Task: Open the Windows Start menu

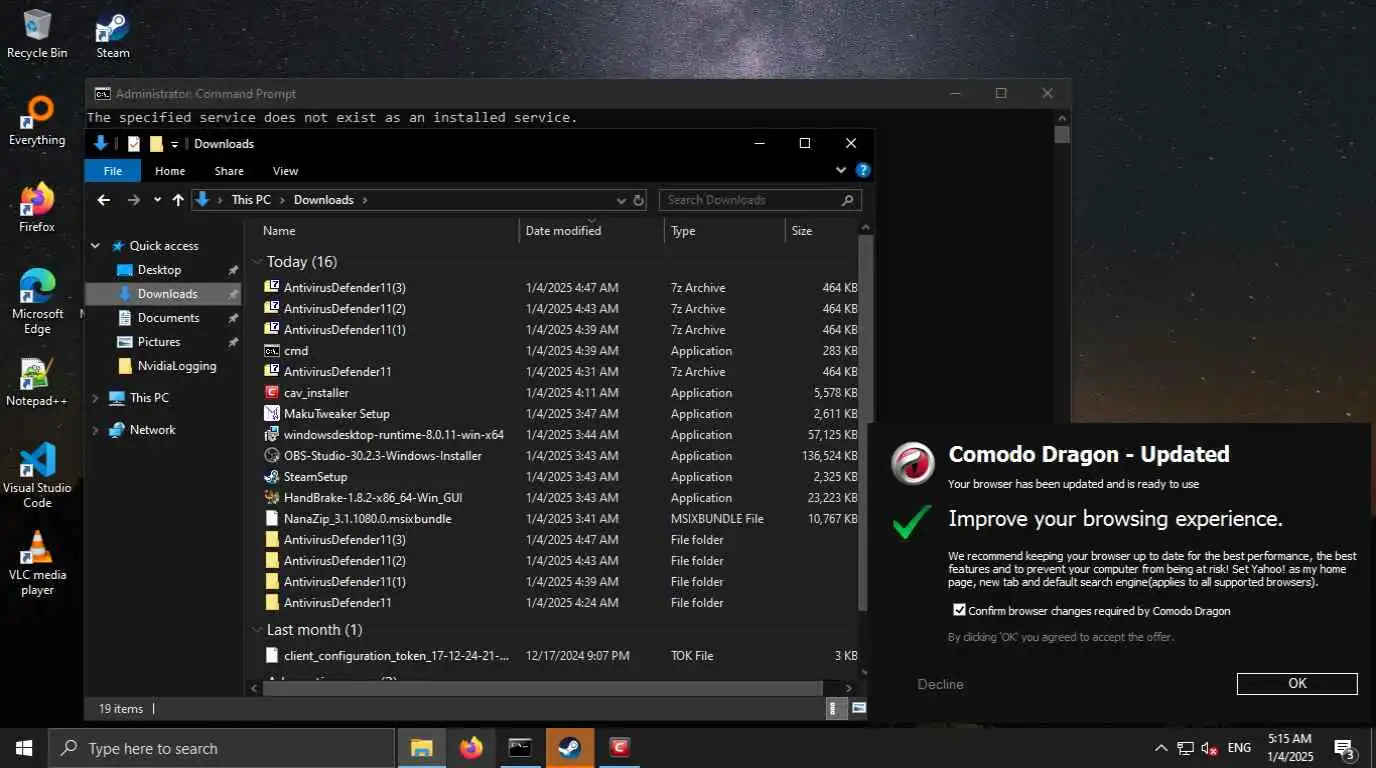Action: (24, 748)
